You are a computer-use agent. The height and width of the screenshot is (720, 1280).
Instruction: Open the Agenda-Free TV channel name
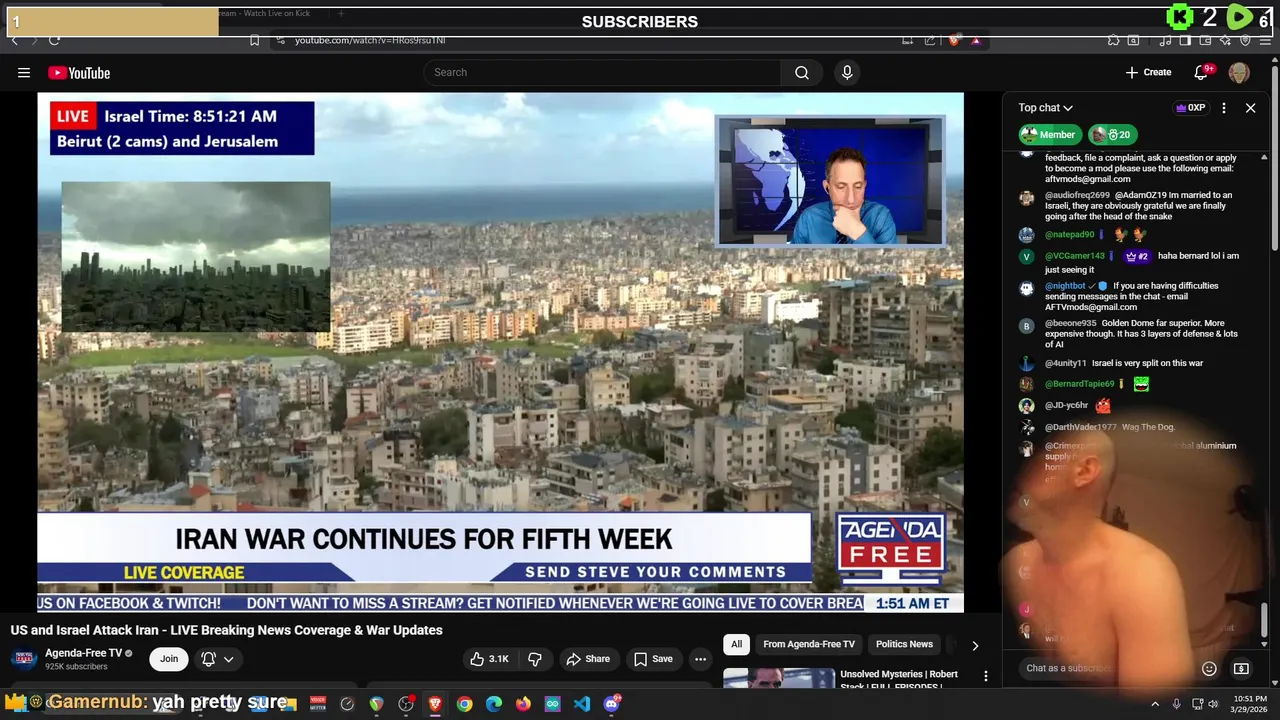click(x=83, y=653)
